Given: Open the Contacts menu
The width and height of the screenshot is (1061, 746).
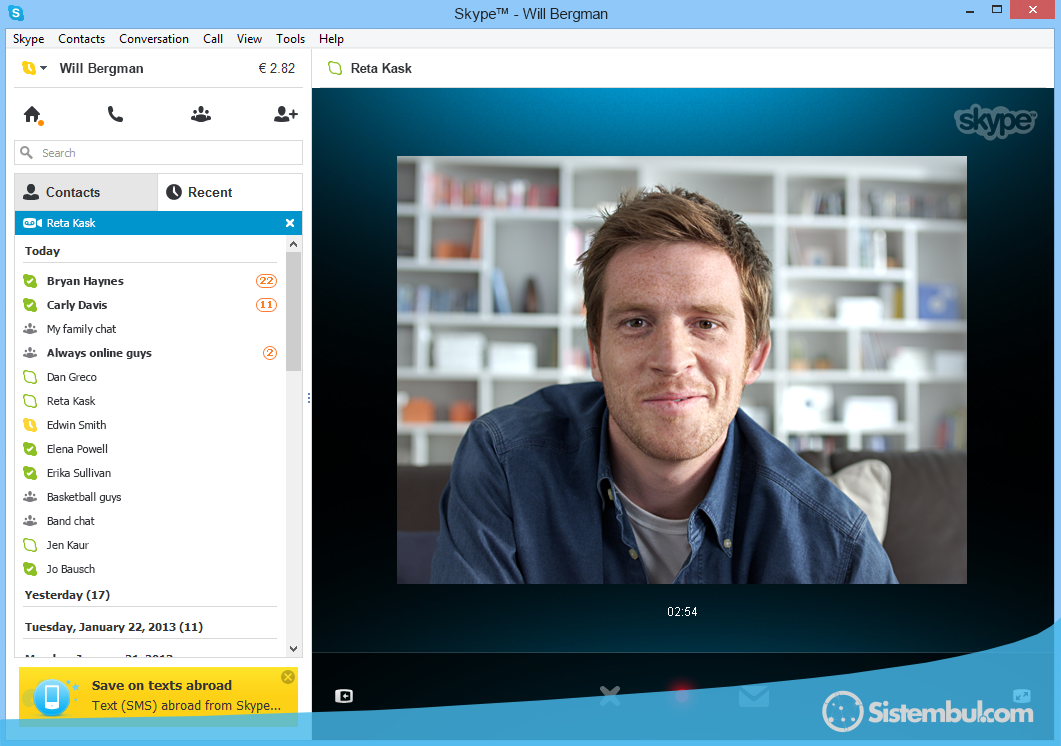Looking at the screenshot, I should click(x=81, y=39).
